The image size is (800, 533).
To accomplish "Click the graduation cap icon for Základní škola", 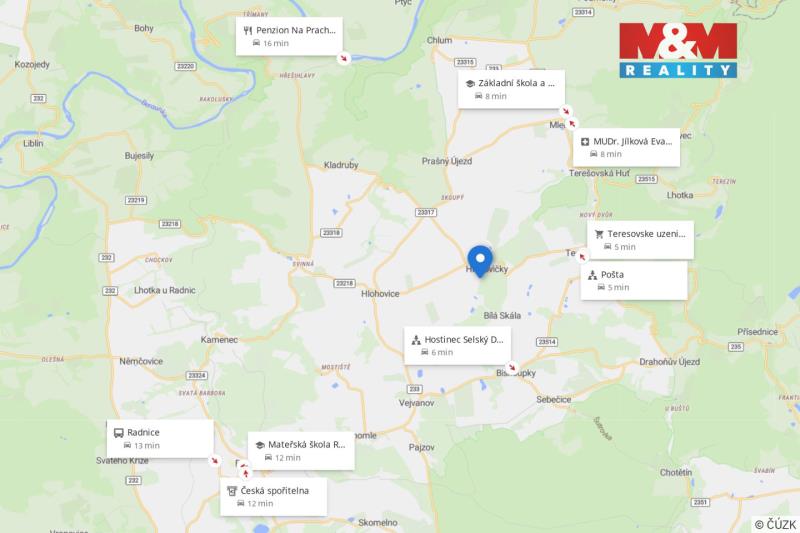I will pyautogui.click(x=470, y=83).
